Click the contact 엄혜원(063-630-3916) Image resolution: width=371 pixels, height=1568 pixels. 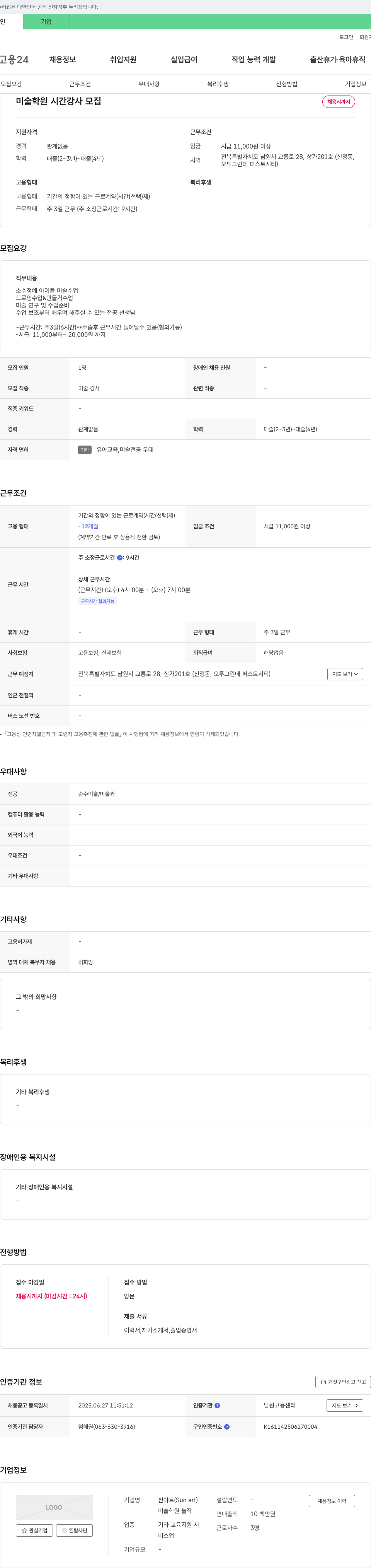(x=106, y=1427)
